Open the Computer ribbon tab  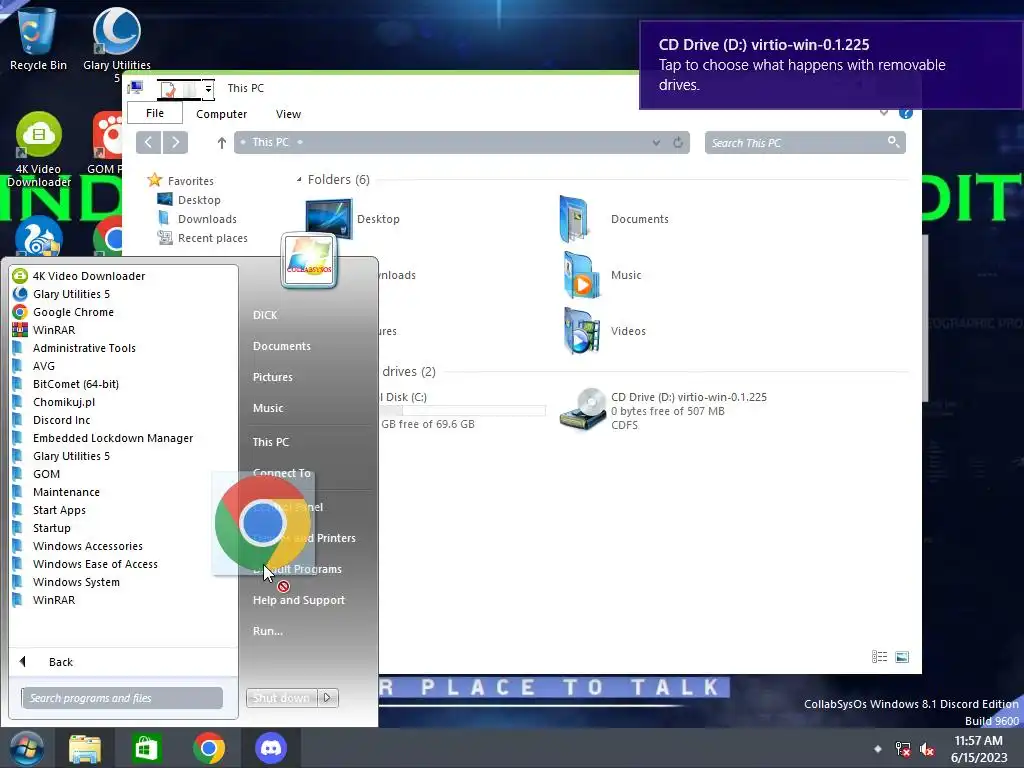click(x=221, y=114)
